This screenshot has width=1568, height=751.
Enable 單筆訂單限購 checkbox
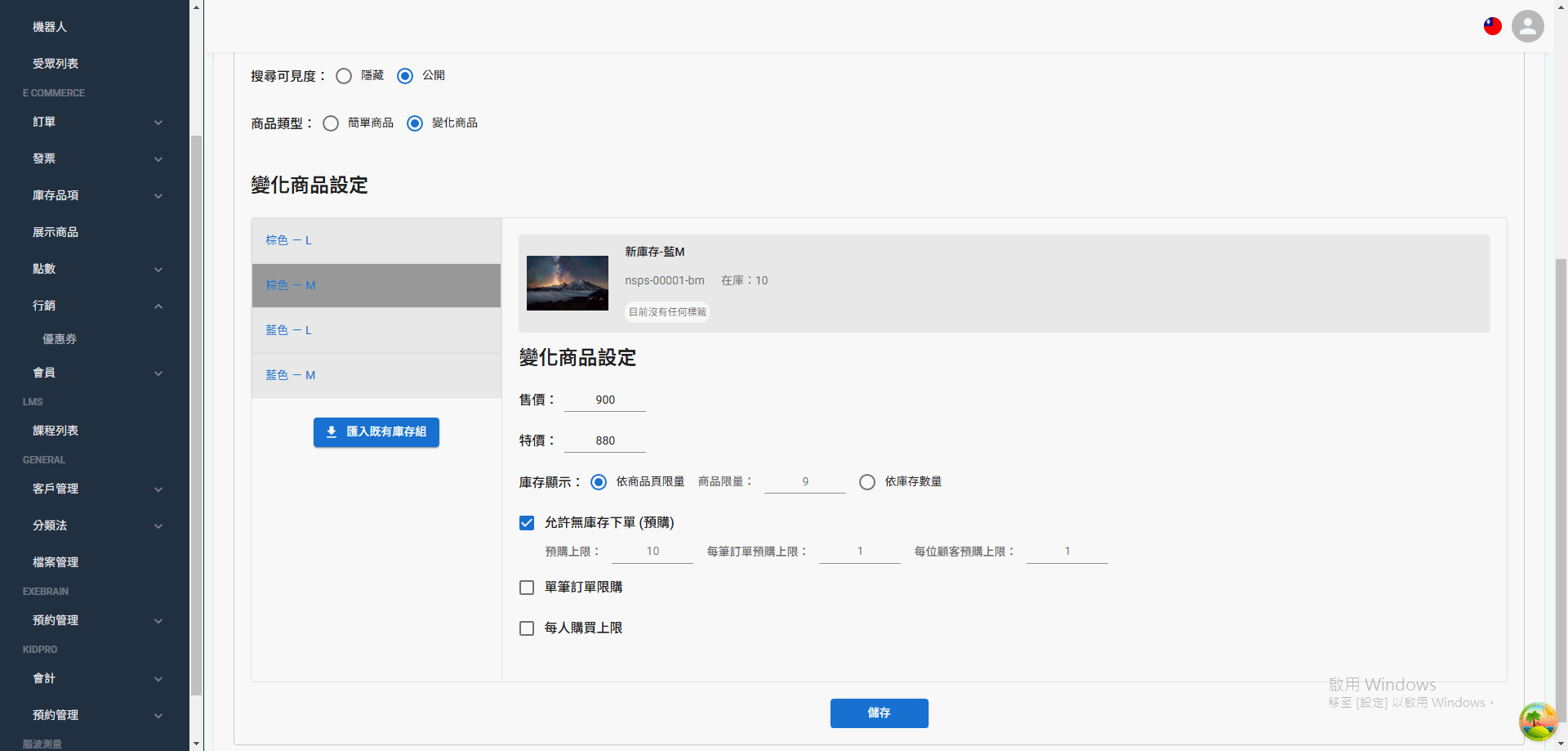(527, 588)
